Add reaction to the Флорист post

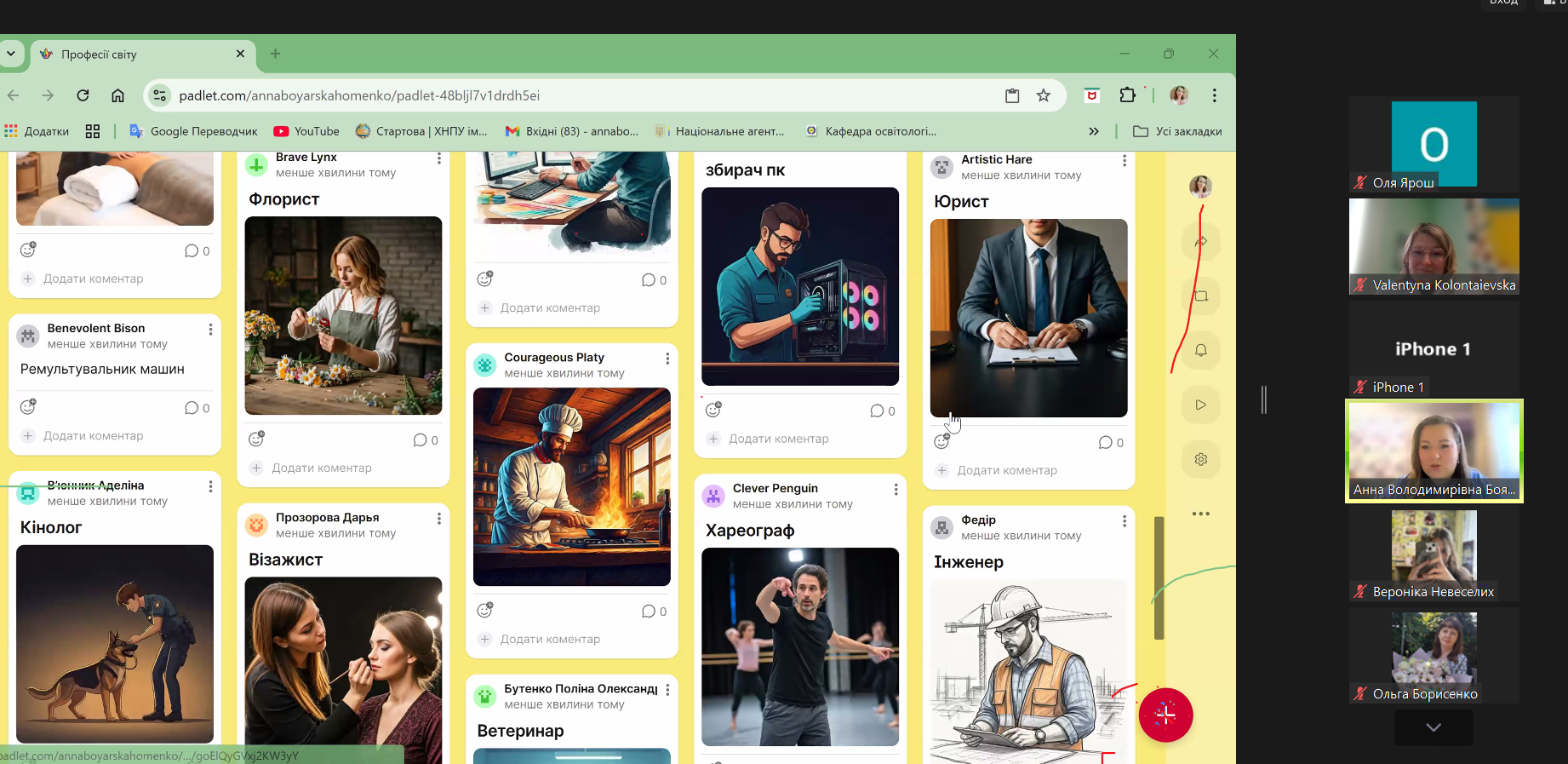click(x=256, y=439)
